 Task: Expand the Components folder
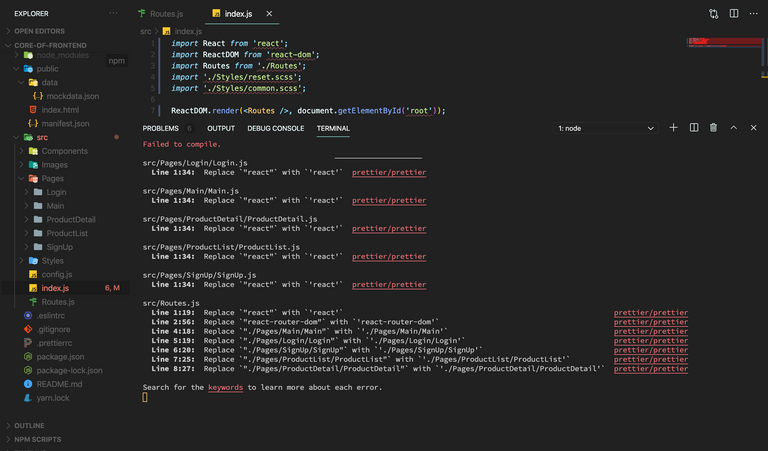click(x=64, y=151)
